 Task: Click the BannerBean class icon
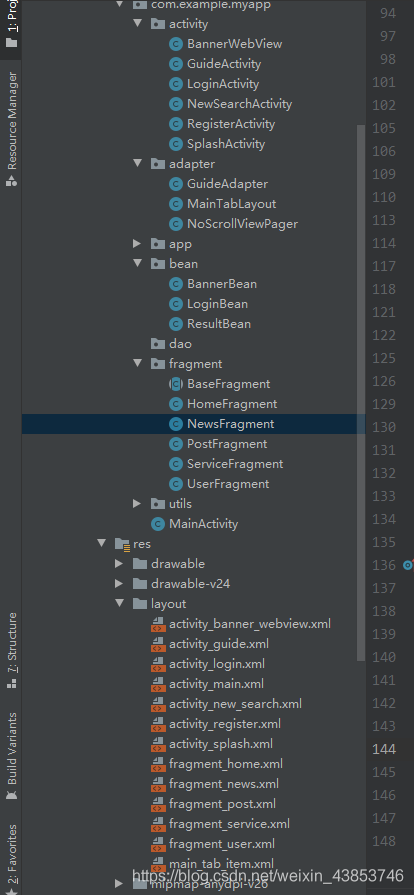pyautogui.click(x=176, y=284)
